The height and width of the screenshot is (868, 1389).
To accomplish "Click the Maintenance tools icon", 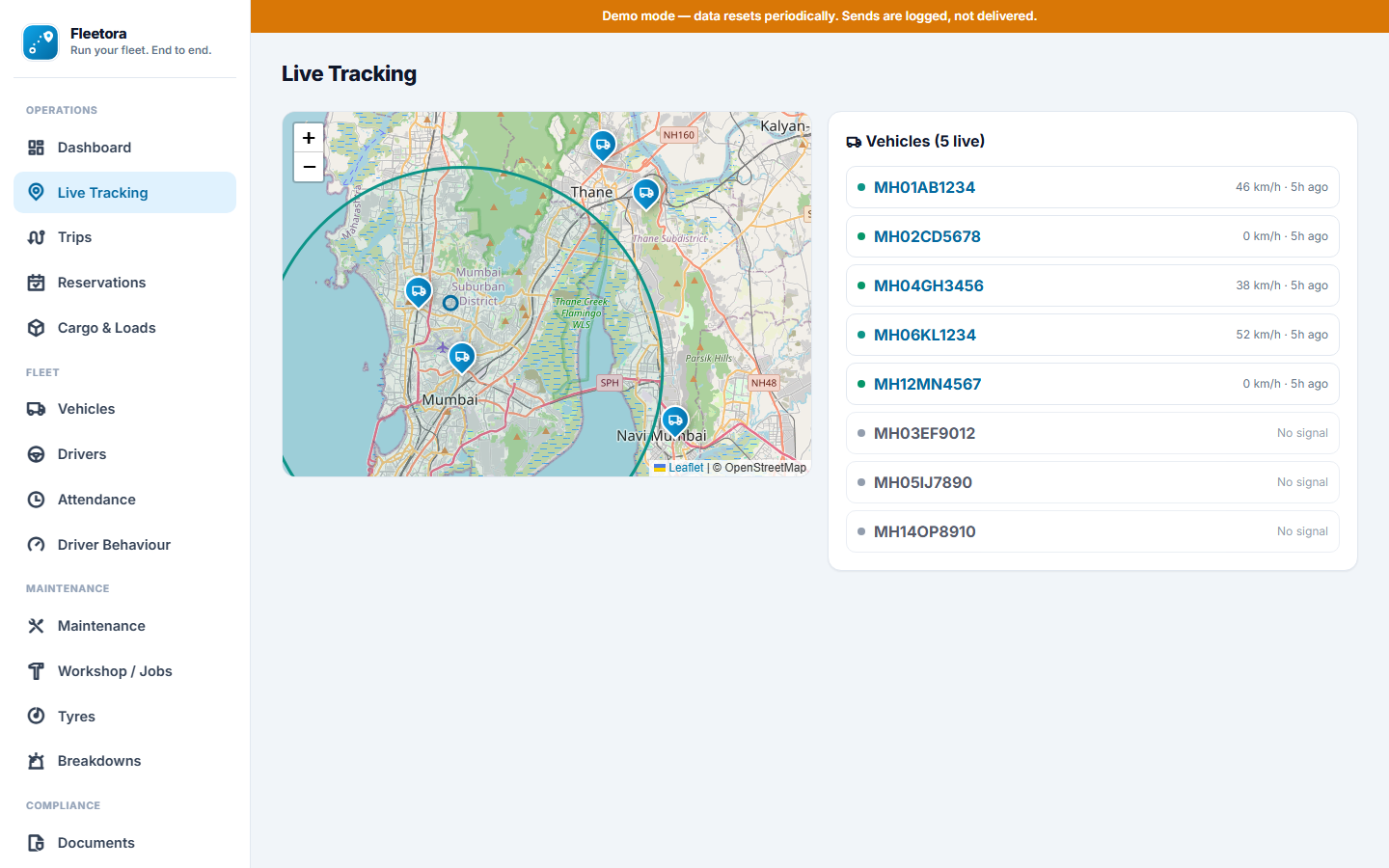I will [x=36, y=626].
